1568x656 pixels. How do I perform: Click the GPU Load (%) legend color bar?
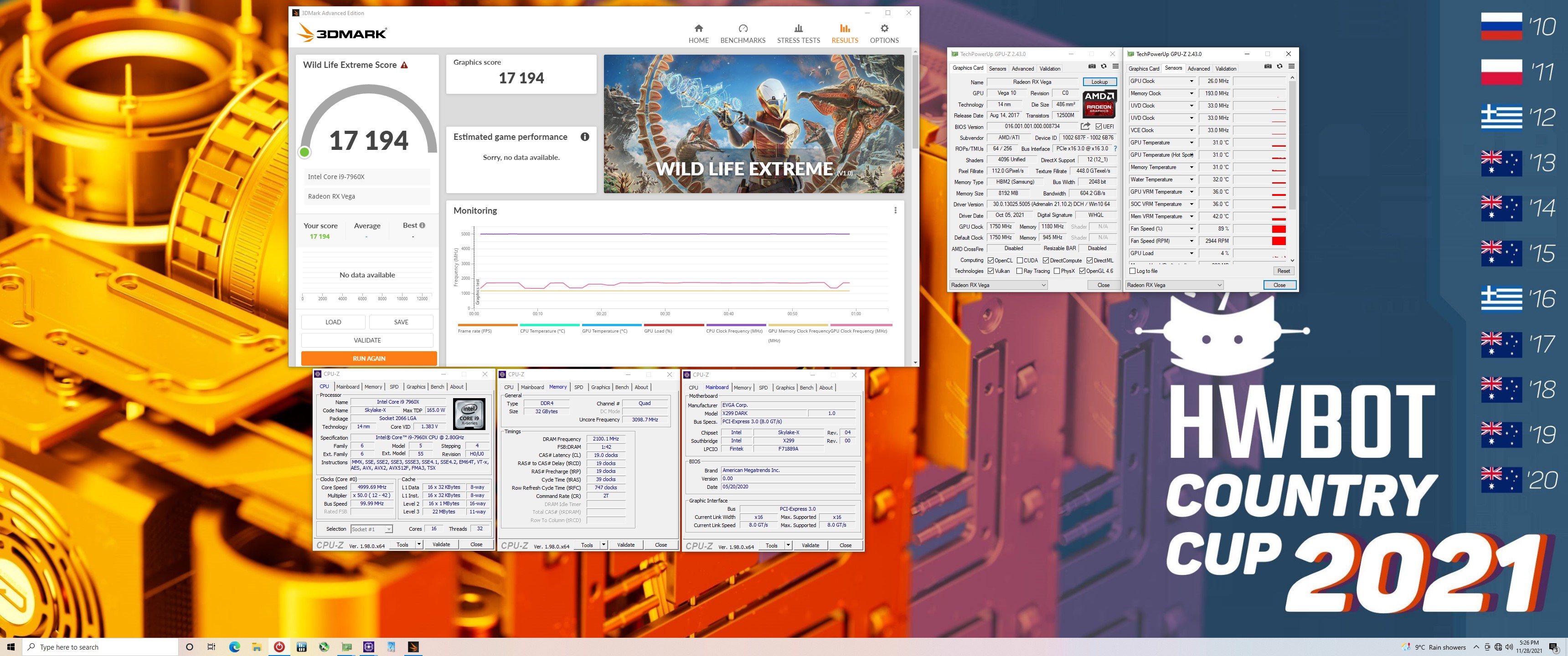674,325
